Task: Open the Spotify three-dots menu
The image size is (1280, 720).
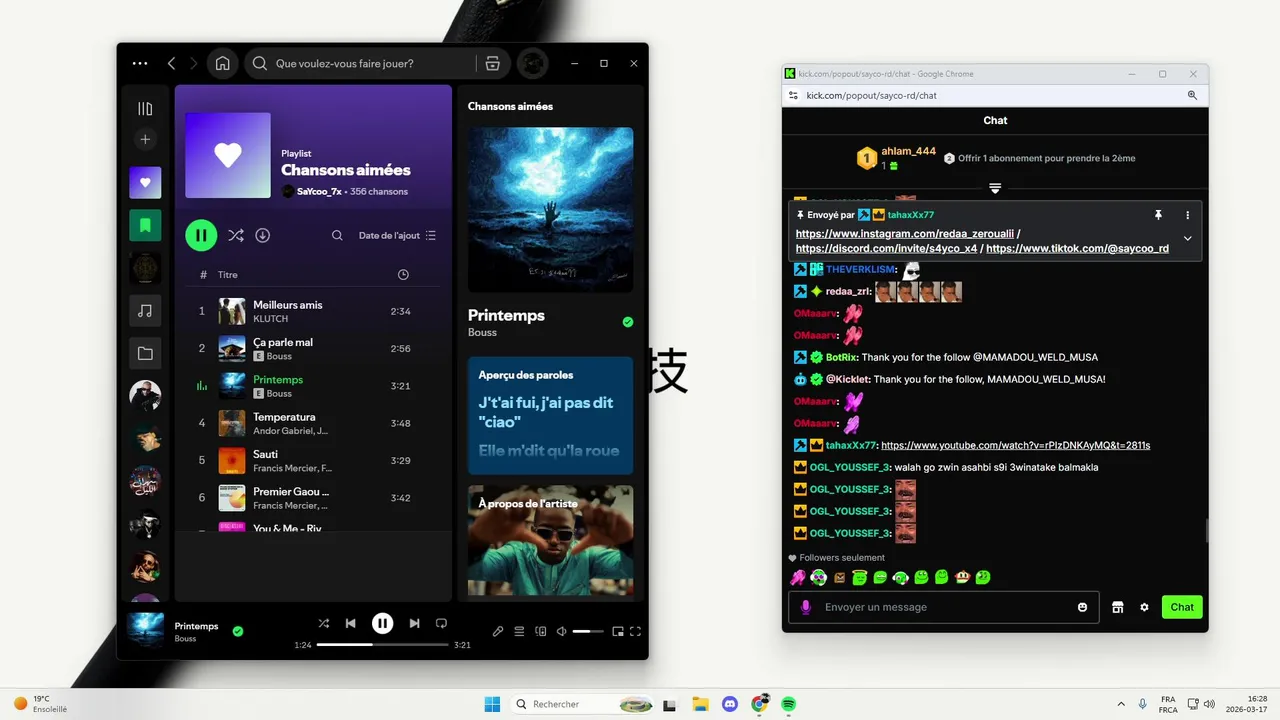Action: (x=140, y=63)
